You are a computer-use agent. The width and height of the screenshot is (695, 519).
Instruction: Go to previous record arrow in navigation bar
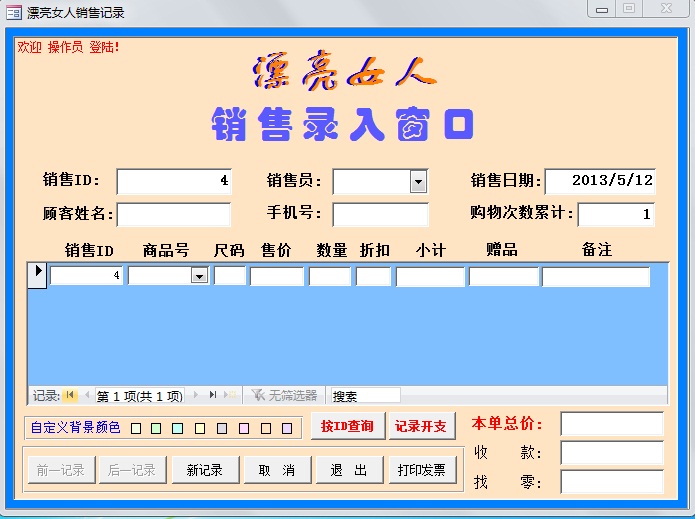click(x=87, y=394)
